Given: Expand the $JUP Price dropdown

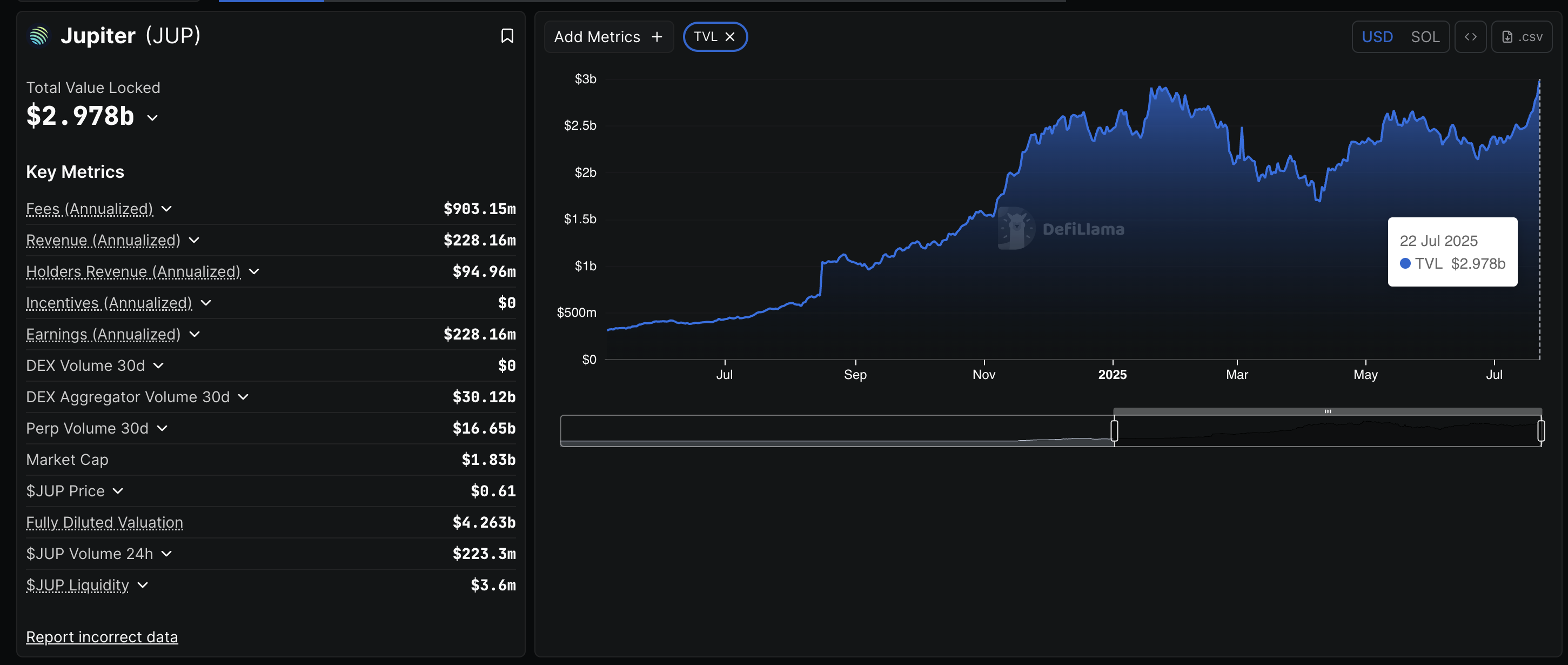Looking at the screenshot, I should [x=117, y=491].
